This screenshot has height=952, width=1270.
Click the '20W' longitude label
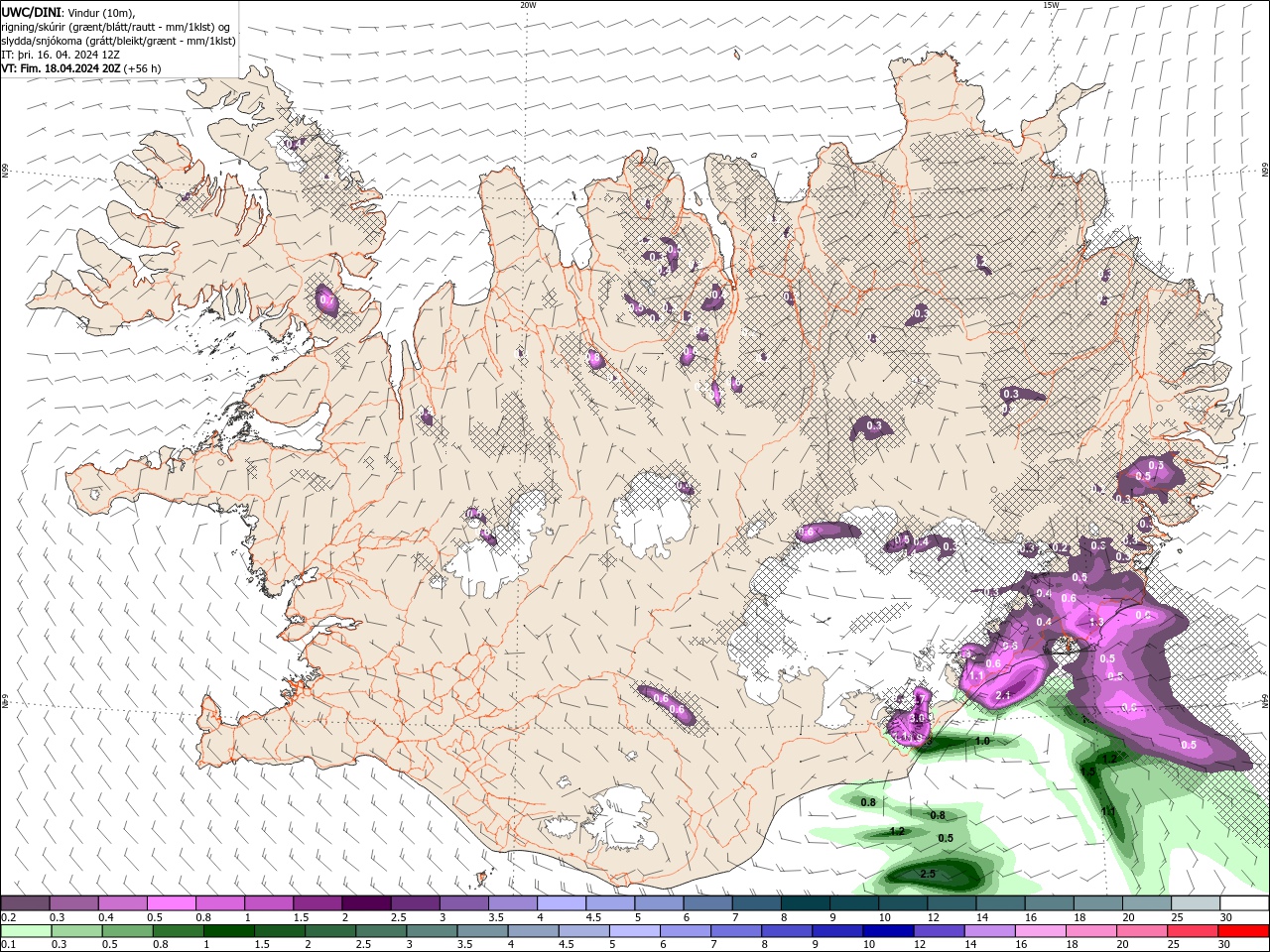(x=528, y=5)
